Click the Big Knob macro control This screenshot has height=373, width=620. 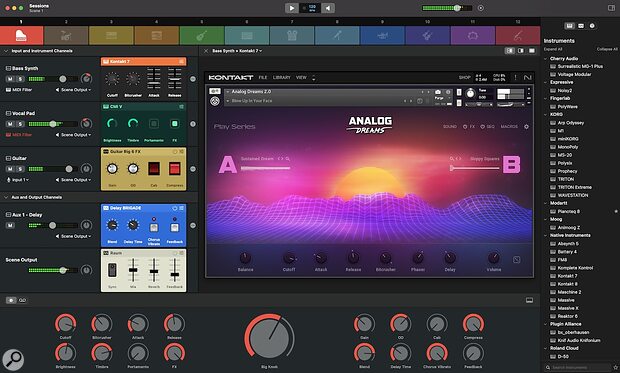[x=269, y=339]
